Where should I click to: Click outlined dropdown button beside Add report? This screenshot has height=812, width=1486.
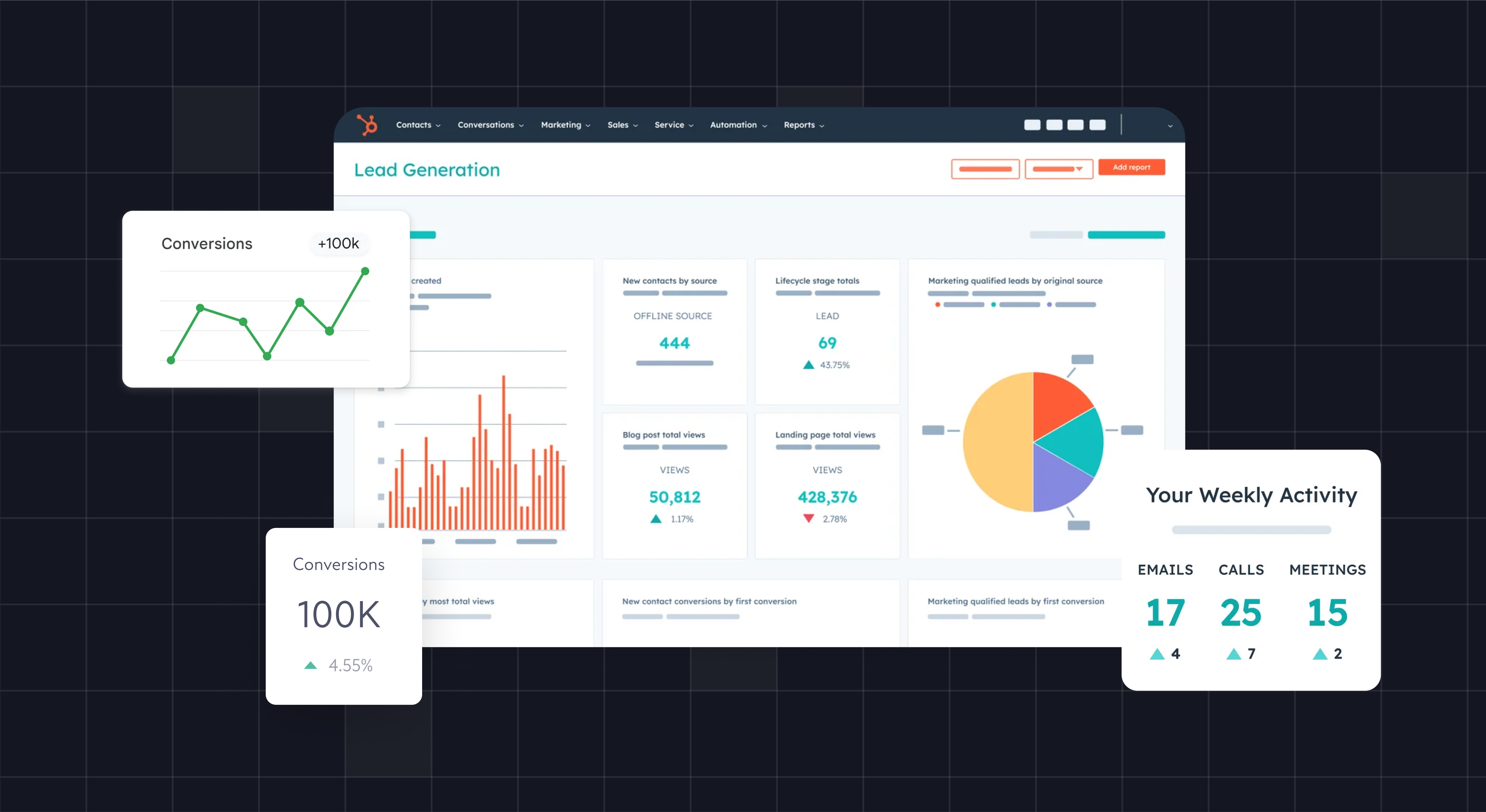point(1059,169)
